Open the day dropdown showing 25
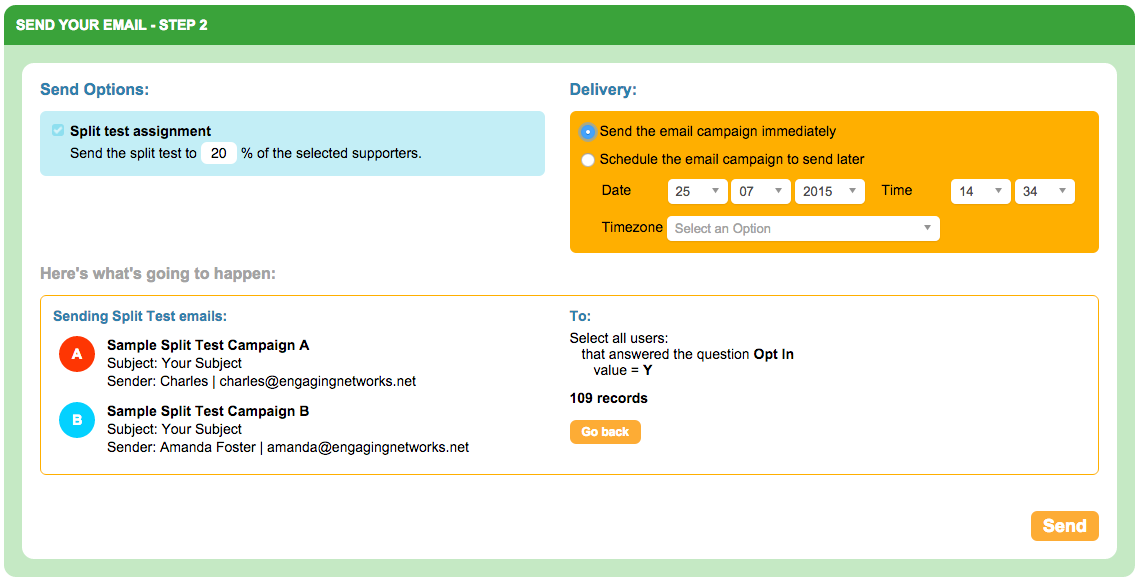 click(x=697, y=191)
